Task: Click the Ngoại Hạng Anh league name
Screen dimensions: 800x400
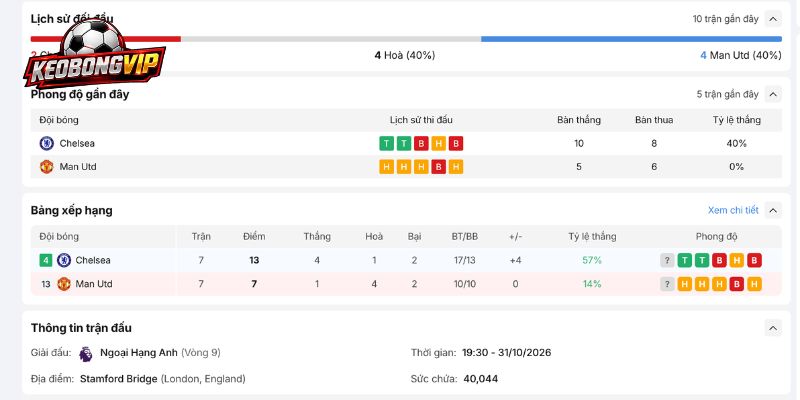Action: click(x=139, y=353)
